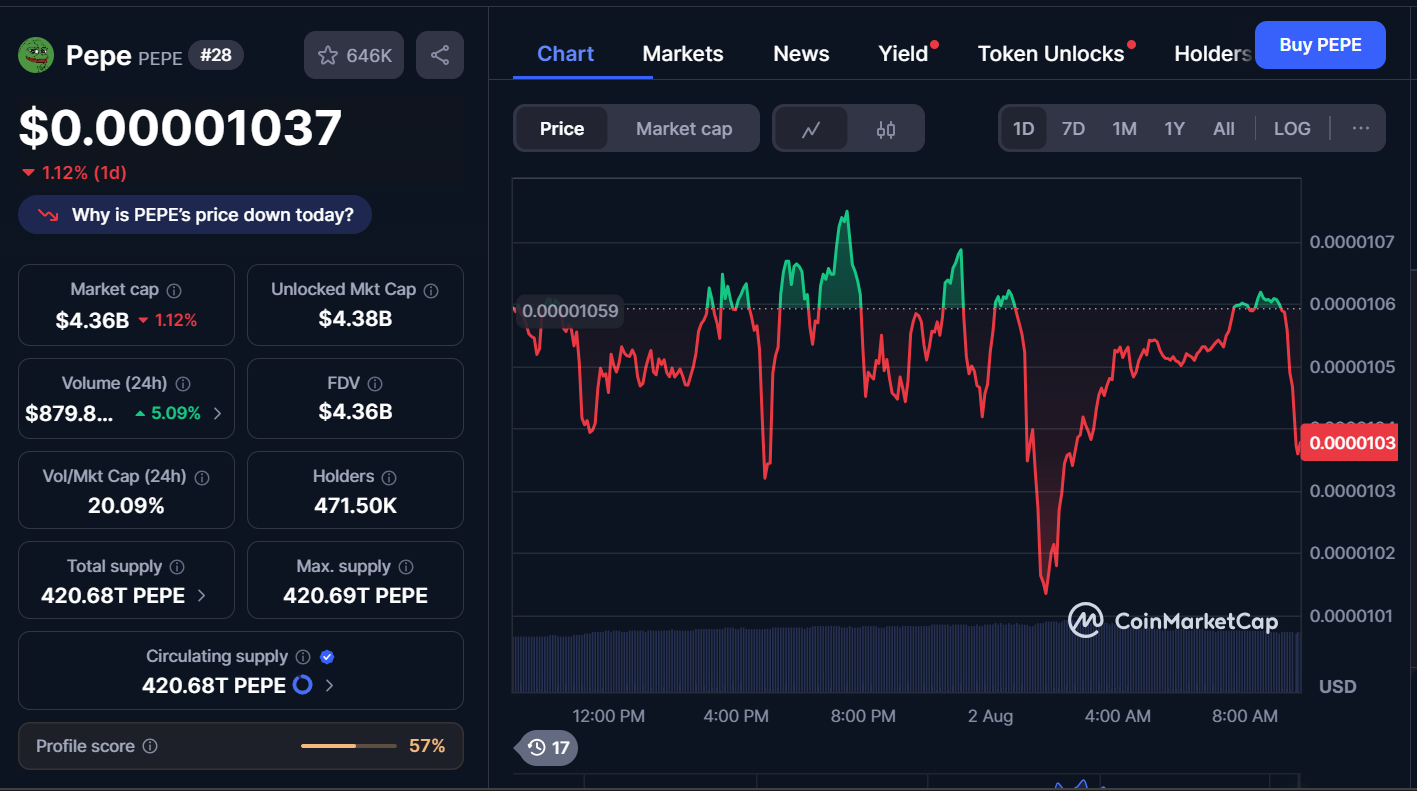This screenshot has width=1417, height=791.
Task: Open the share icon button
Action: click(440, 55)
